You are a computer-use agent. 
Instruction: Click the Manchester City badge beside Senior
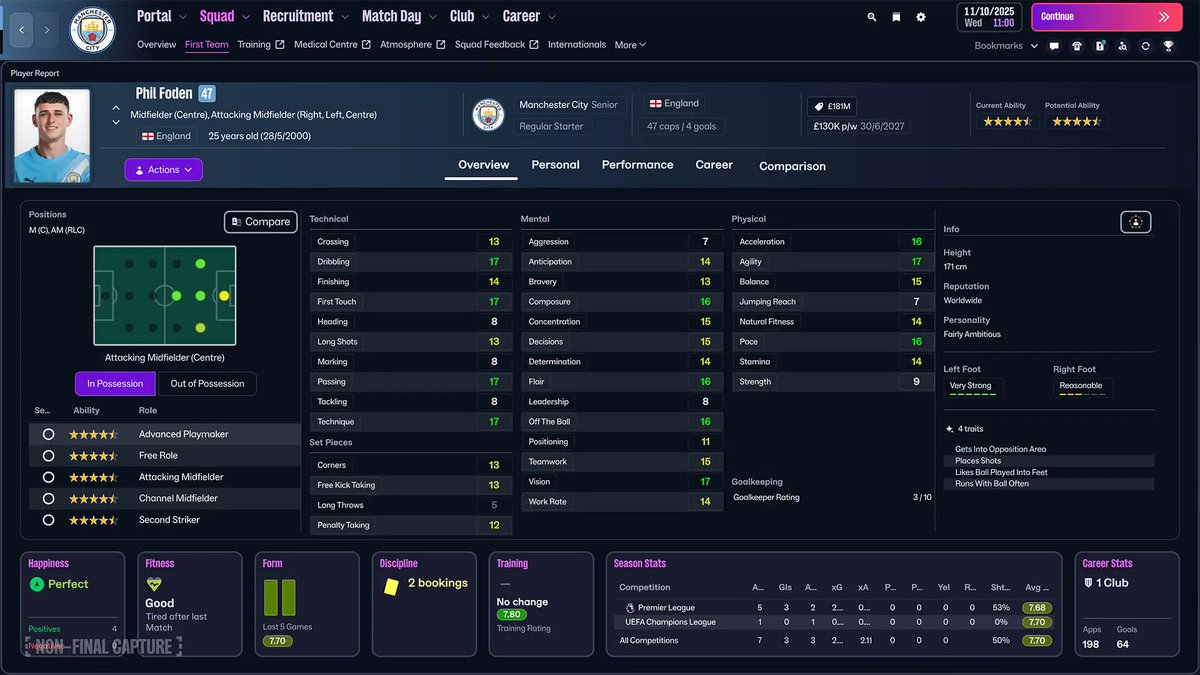pyautogui.click(x=488, y=115)
